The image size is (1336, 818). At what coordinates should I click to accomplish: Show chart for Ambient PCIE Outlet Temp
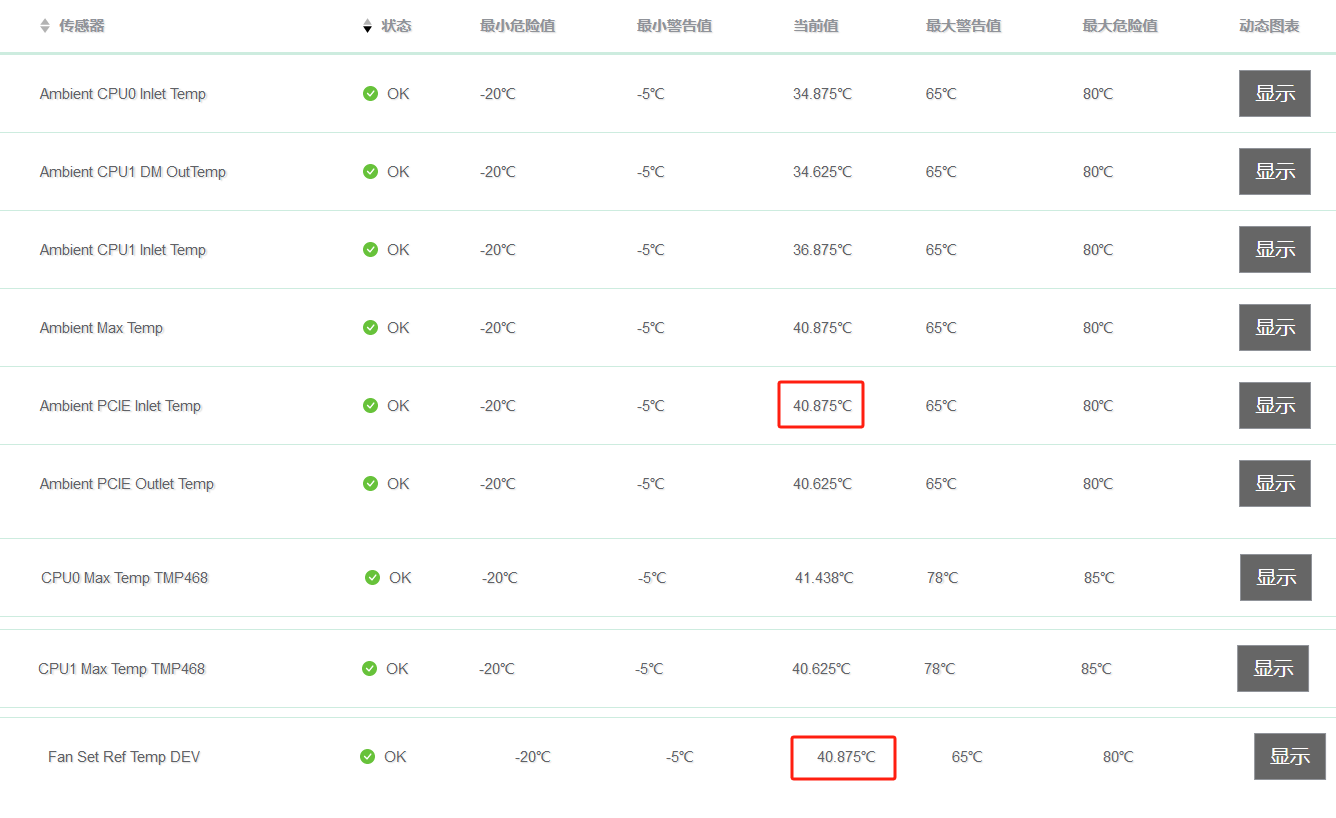[x=1275, y=484]
